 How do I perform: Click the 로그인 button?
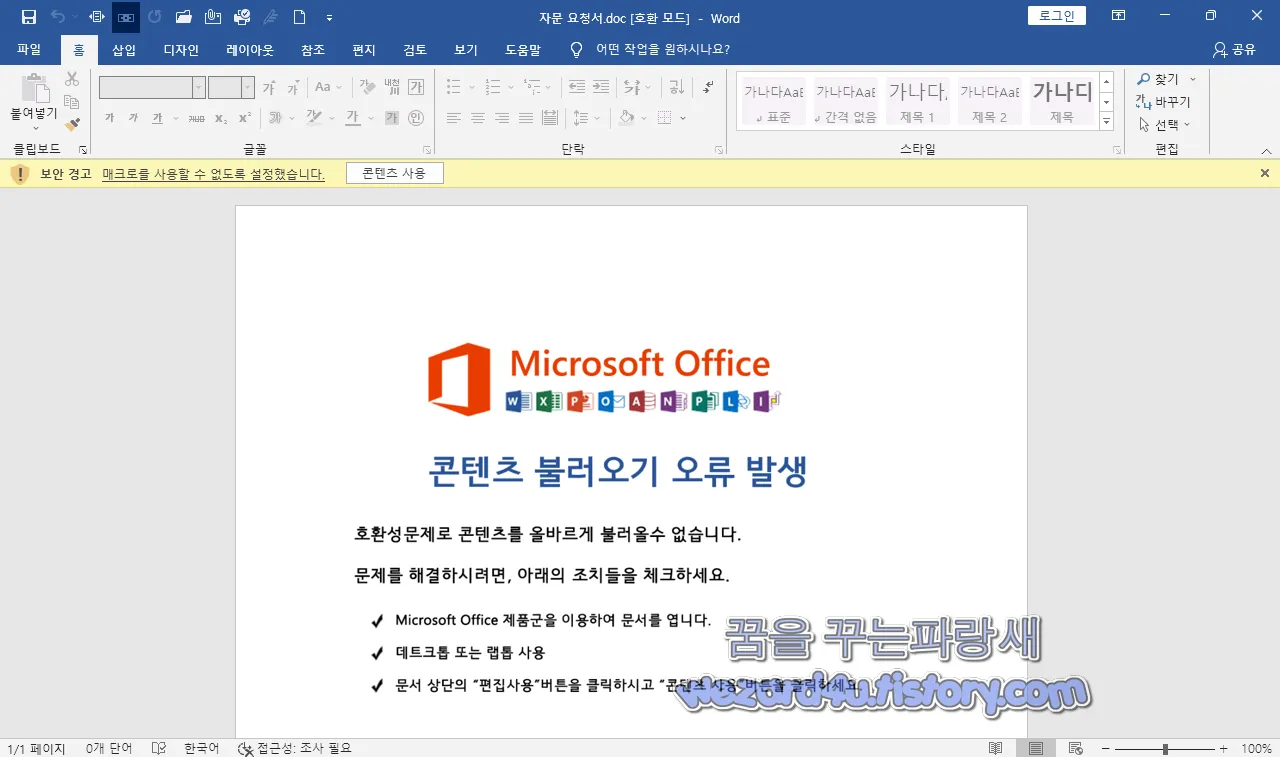click(x=1056, y=16)
